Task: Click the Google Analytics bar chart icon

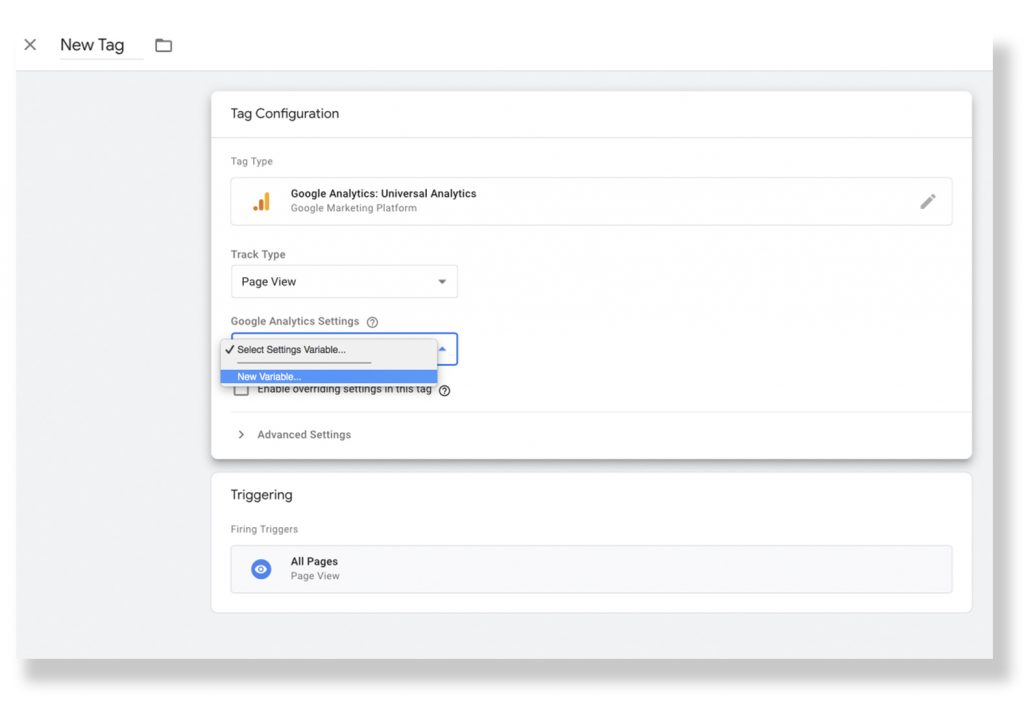Action: (261, 201)
